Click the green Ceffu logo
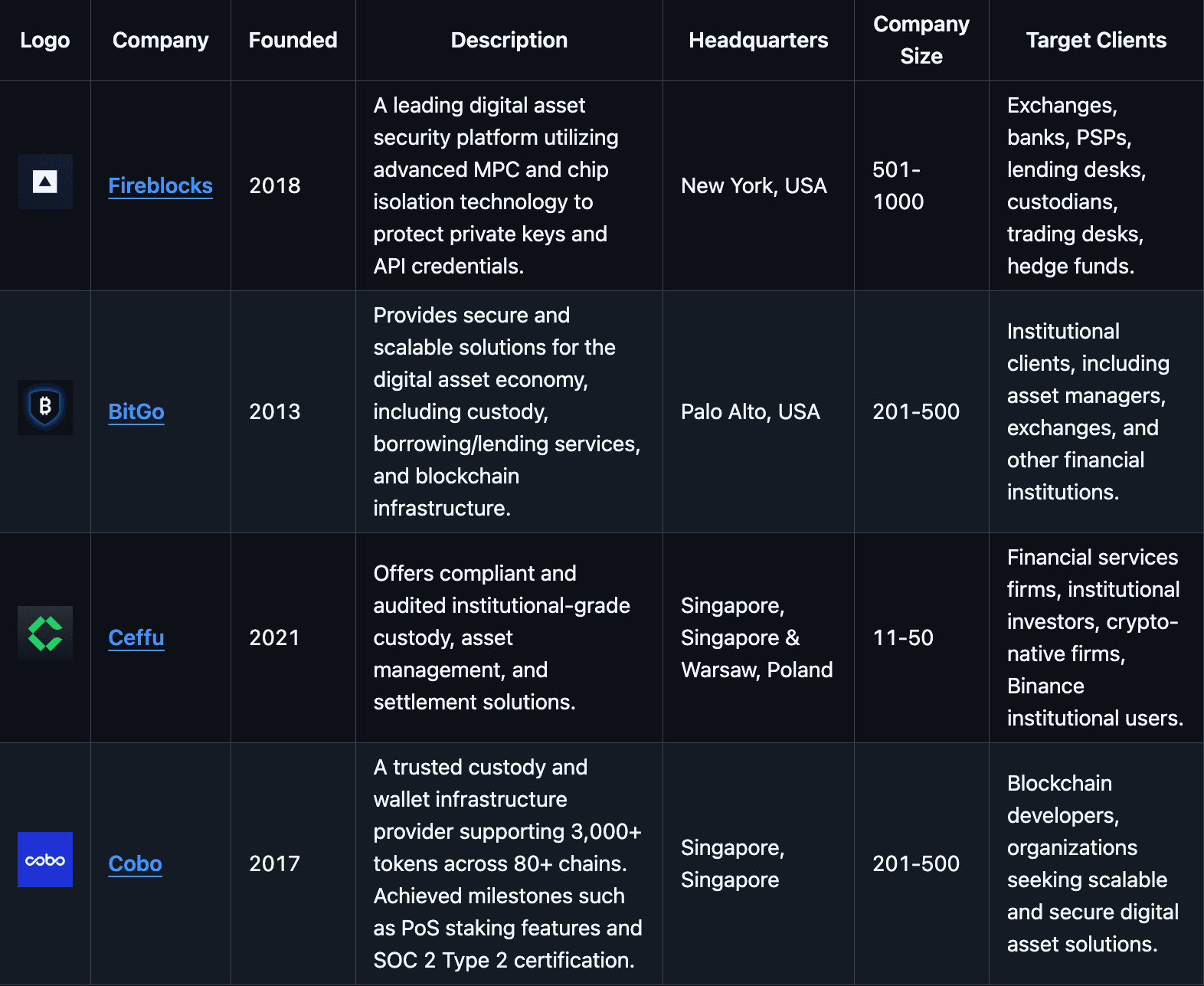1204x986 pixels. [x=45, y=634]
